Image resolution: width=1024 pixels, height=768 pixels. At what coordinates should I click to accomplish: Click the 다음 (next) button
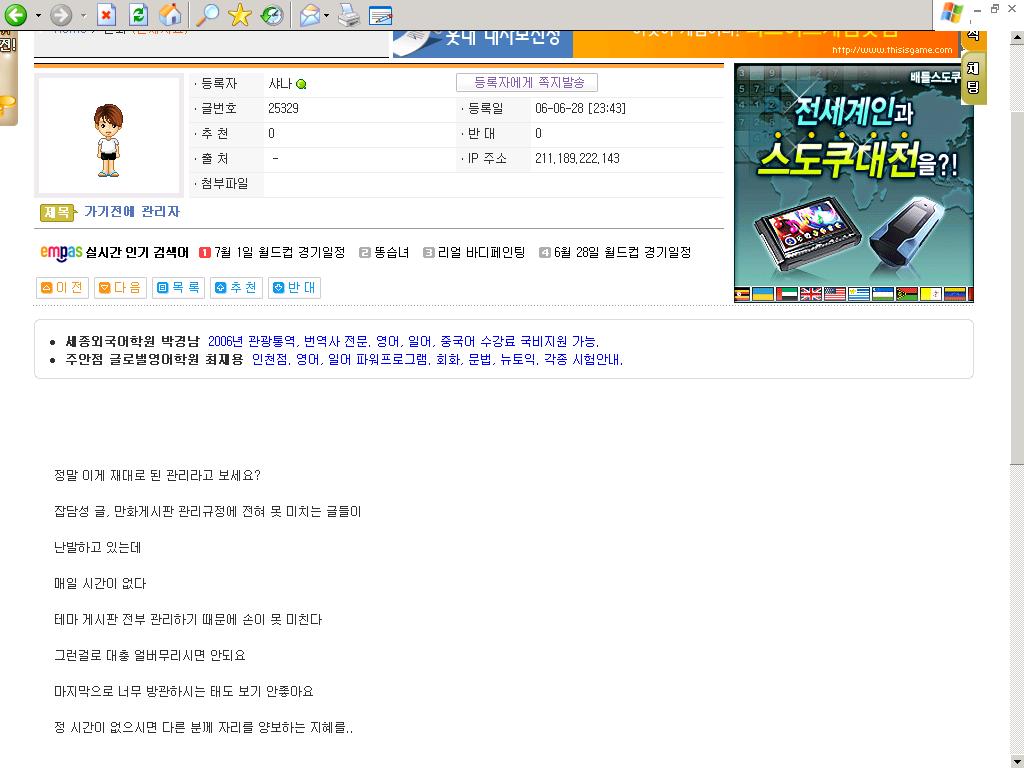tap(120, 287)
